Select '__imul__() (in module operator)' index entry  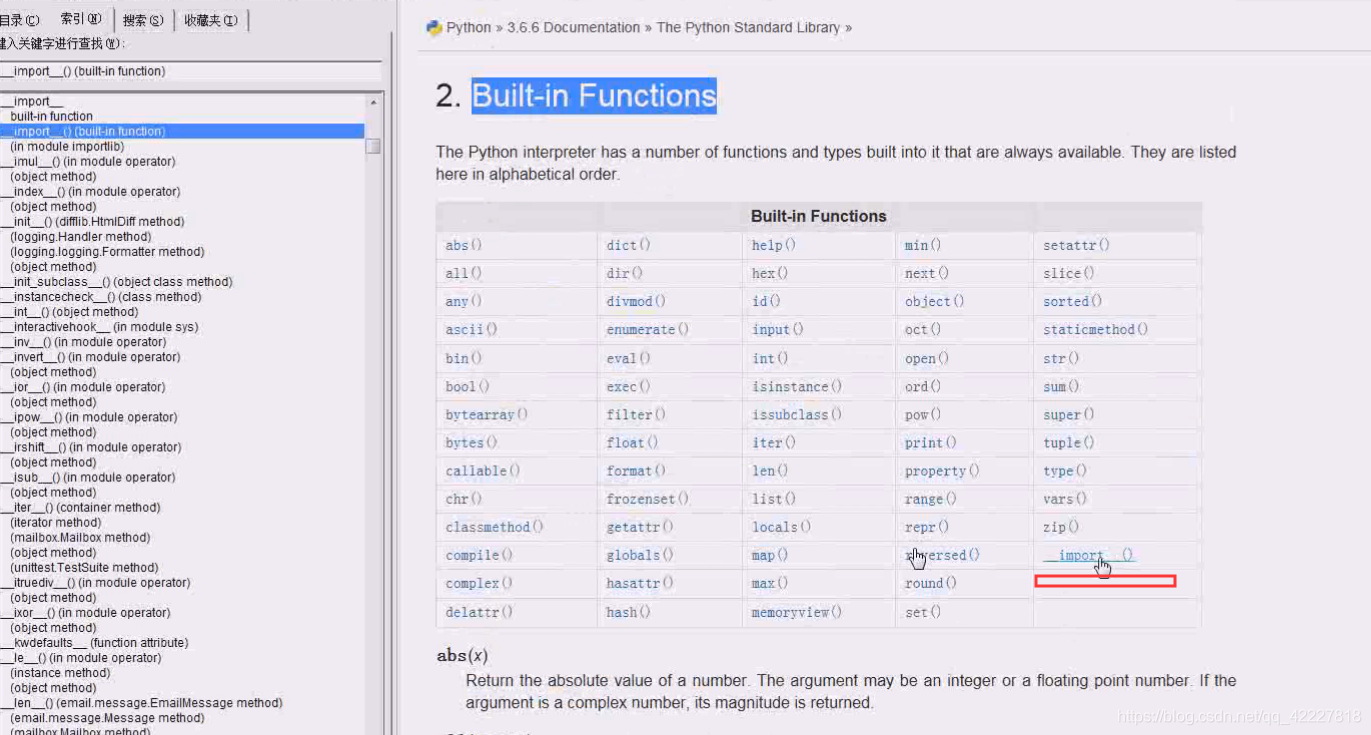88,161
